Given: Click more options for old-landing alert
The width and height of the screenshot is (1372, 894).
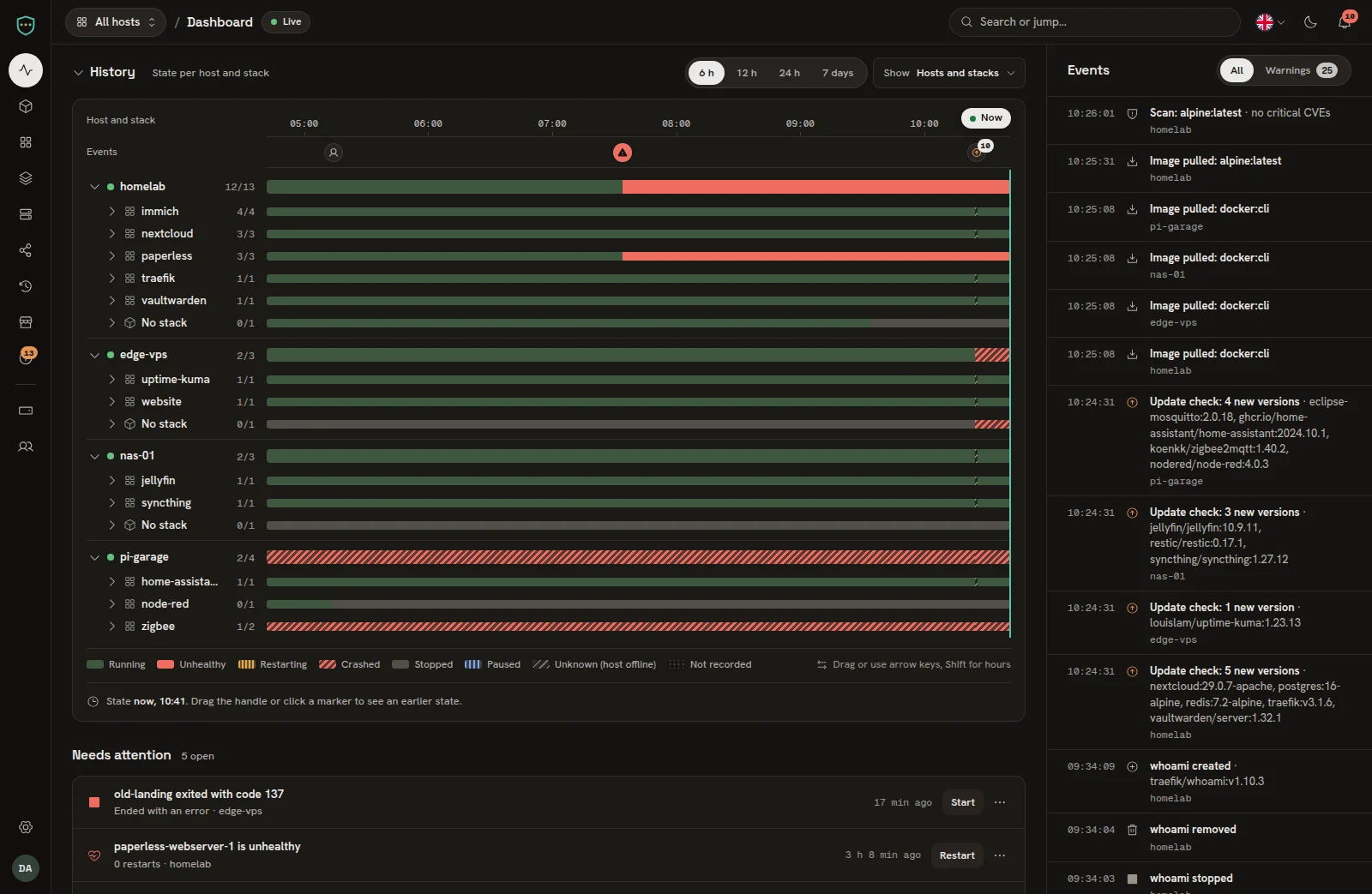Looking at the screenshot, I should pyautogui.click(x=1000, y=802).
